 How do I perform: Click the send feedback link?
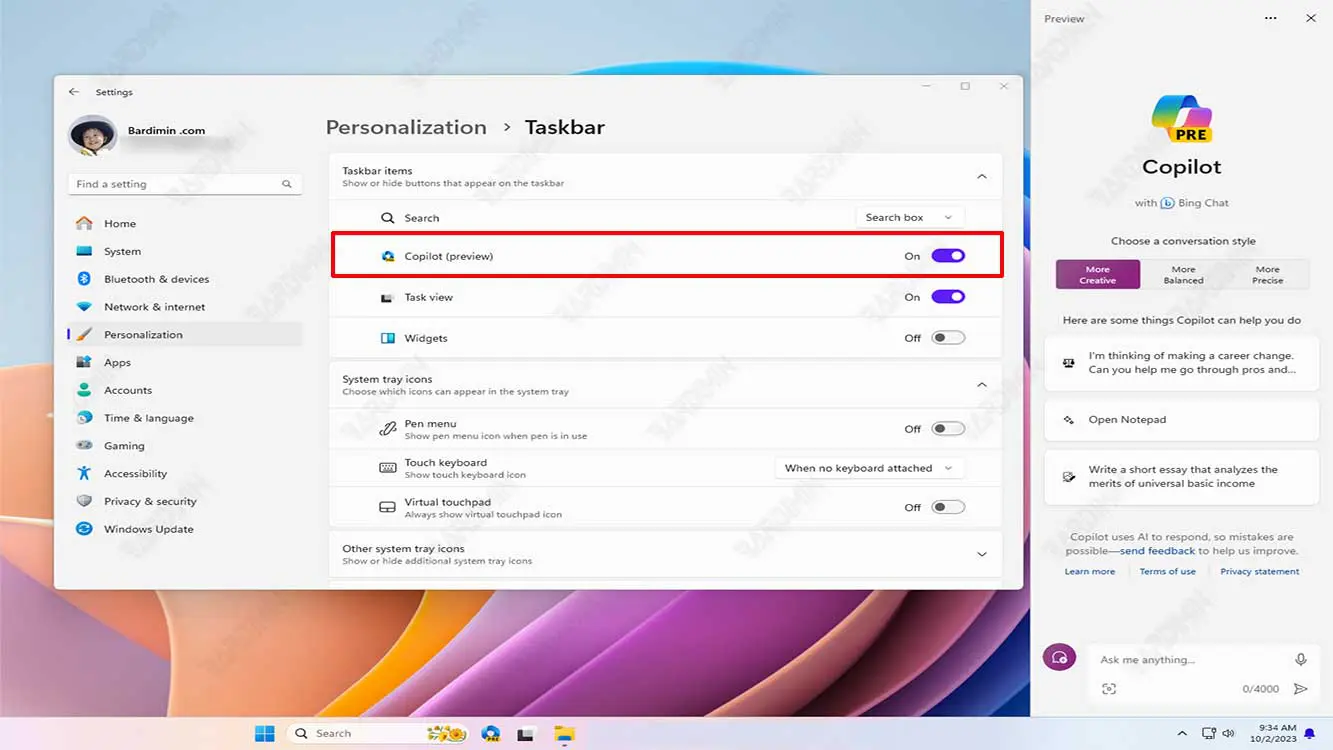1157,551
